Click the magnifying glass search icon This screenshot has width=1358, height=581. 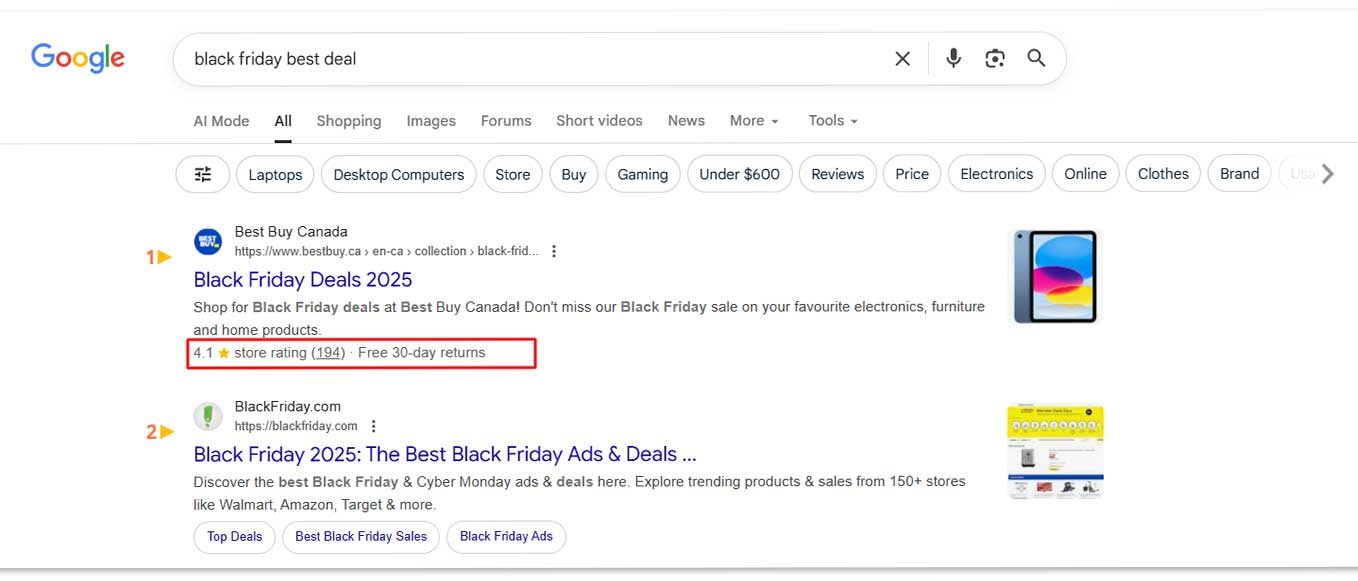coord(1036,59)
